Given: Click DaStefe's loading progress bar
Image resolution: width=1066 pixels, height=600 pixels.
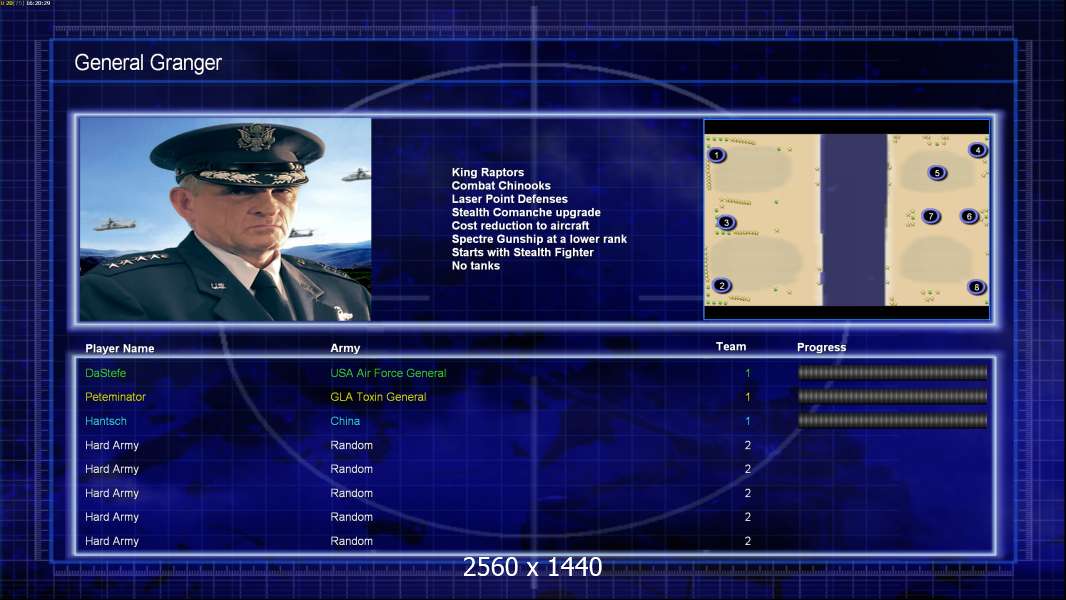Looking at the screenshot, I should [893, 372].
